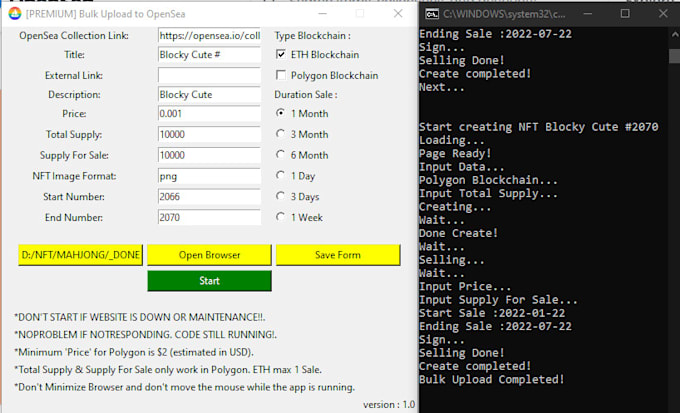Edit the Price field value
Viewport: 680px width, 413px height.
pos(209,115)
